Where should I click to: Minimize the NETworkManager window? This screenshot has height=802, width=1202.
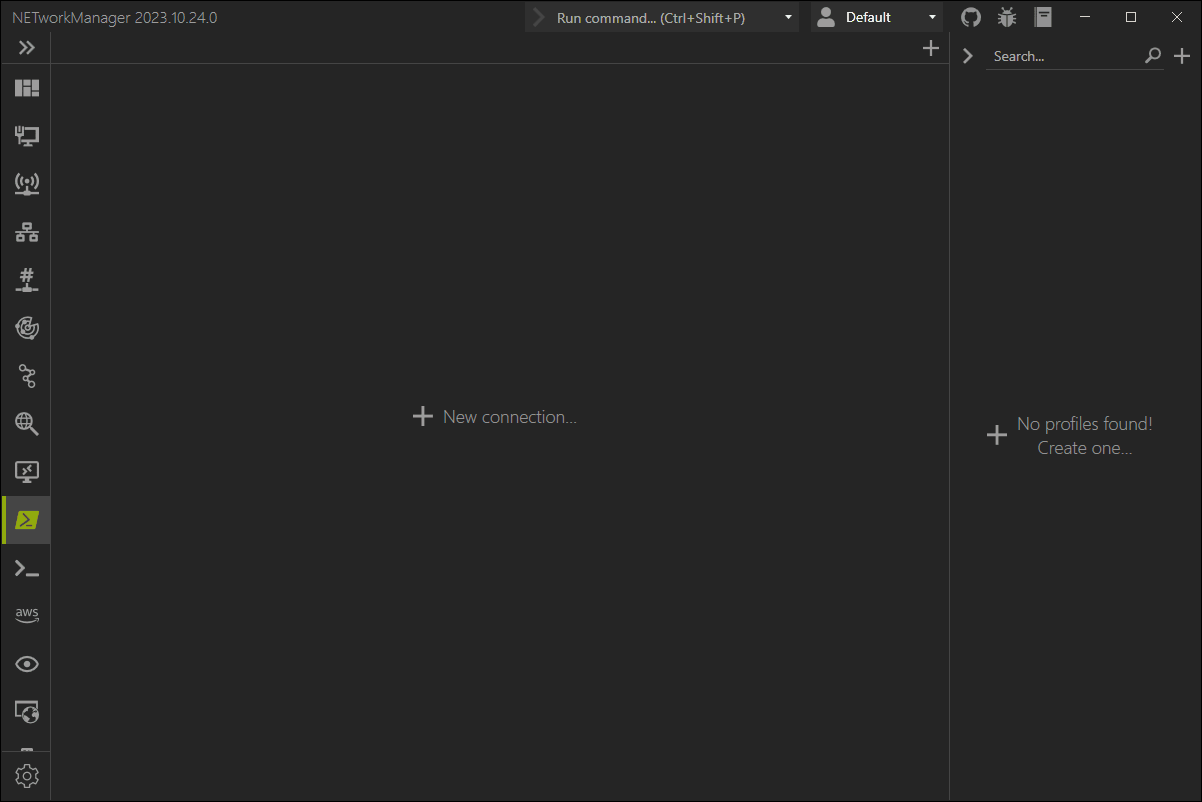(1085, 17)
